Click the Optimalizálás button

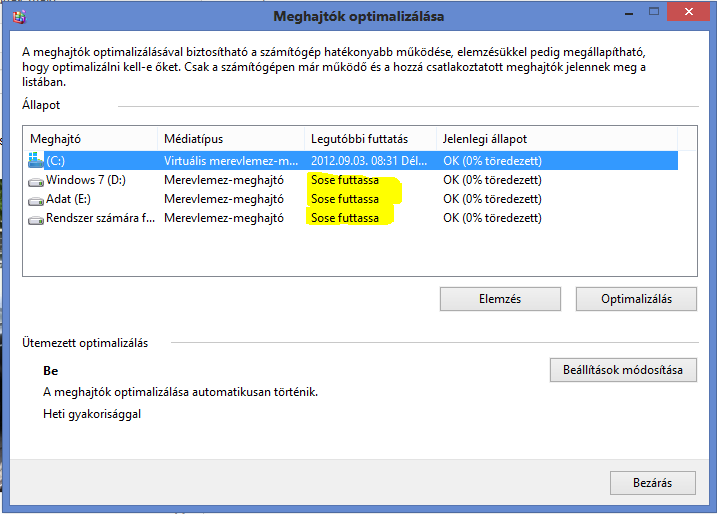[637, 299]
